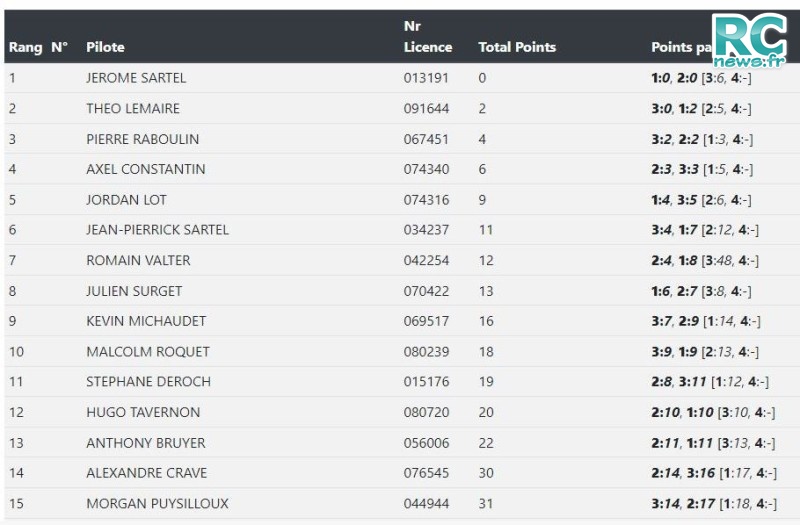Select MALCOLM ROQUET in the rankings
800x525 pixels.
point(147,352)
